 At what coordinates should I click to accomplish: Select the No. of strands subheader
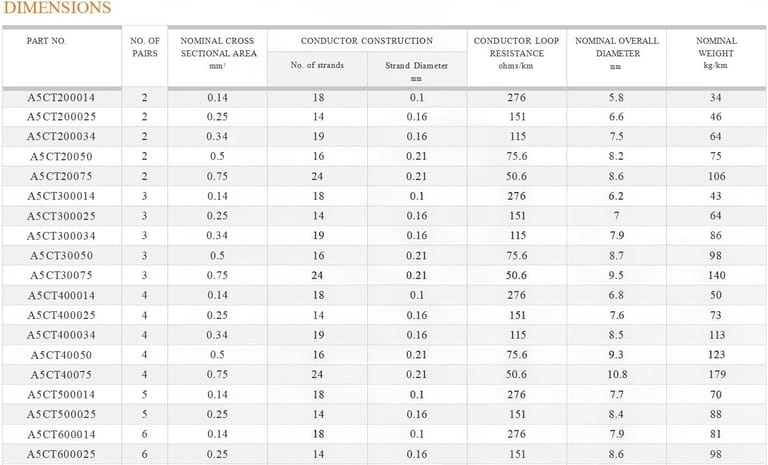(x=317, y=66)
